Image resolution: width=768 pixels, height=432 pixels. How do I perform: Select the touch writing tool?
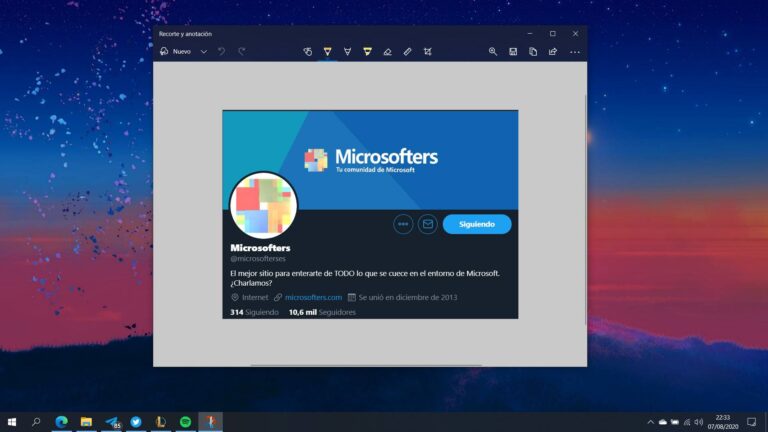pyautogui.click(x=308, y=51)
